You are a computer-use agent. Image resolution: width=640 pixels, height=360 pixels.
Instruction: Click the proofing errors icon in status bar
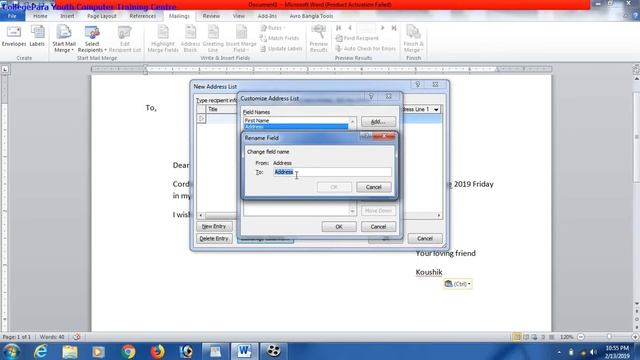point(76,337)
